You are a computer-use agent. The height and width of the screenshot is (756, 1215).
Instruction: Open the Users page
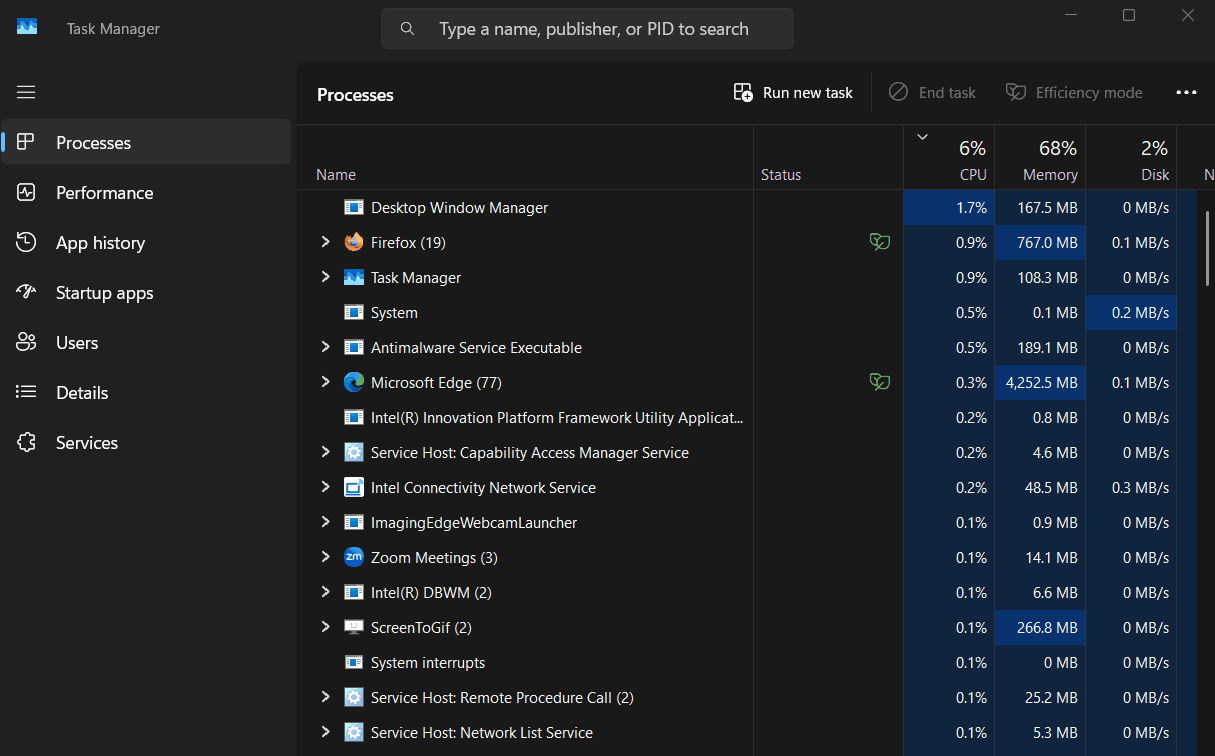pyautogui.click(x=146, y=343)
